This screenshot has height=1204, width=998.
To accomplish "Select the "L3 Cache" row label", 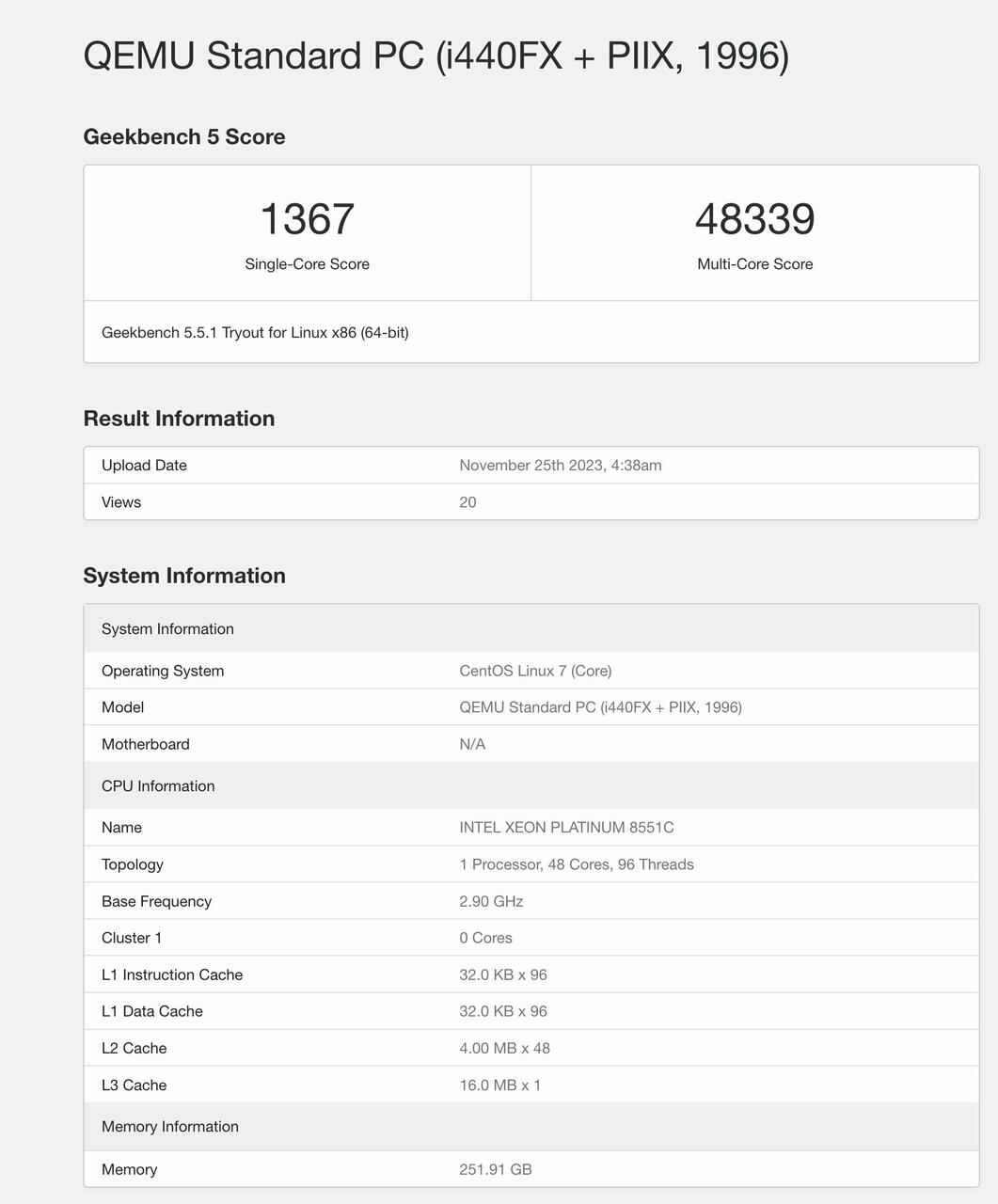I will (135, 1085).
